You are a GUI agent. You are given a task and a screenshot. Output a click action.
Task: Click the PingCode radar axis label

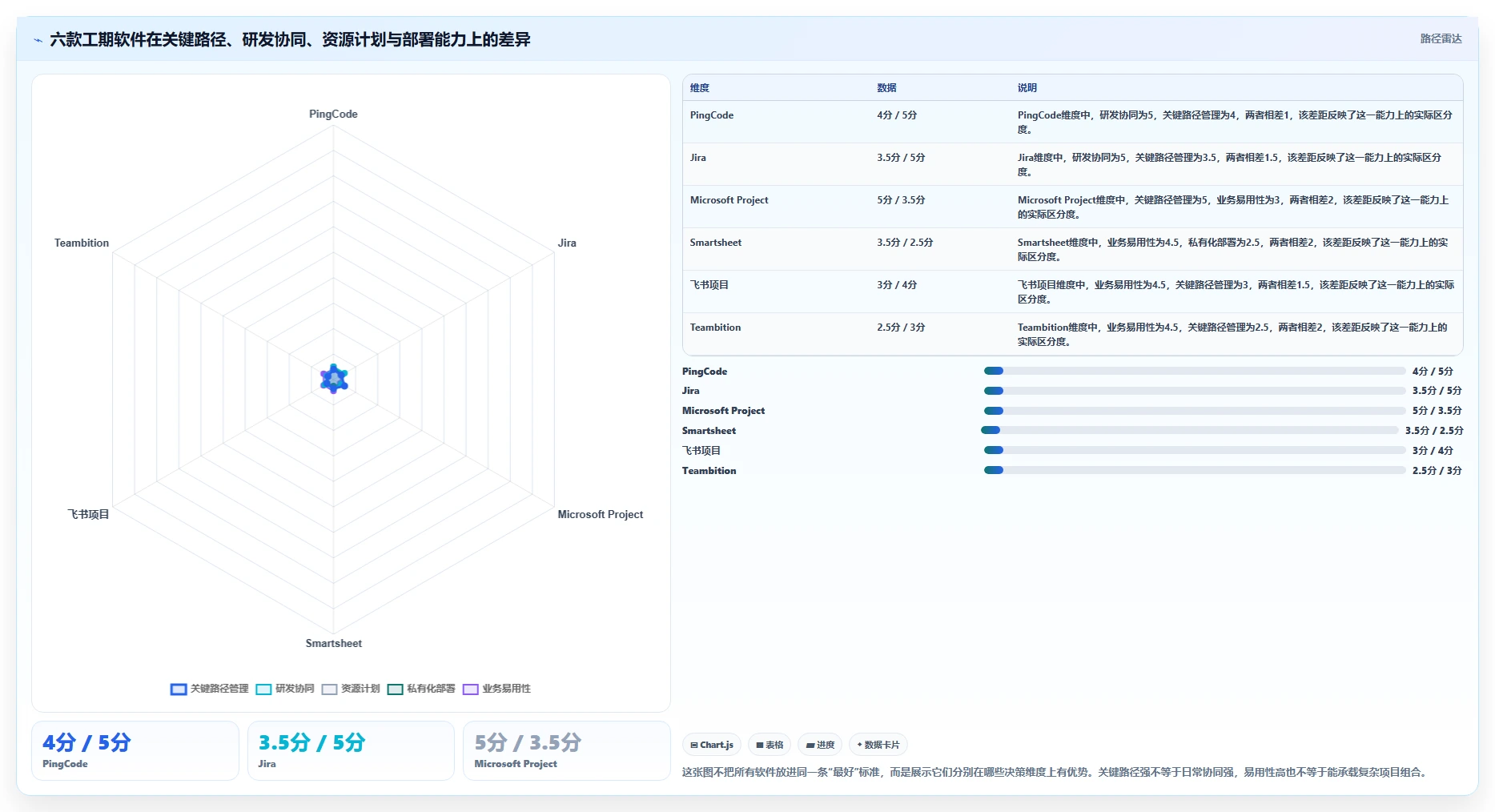(333, 114)
